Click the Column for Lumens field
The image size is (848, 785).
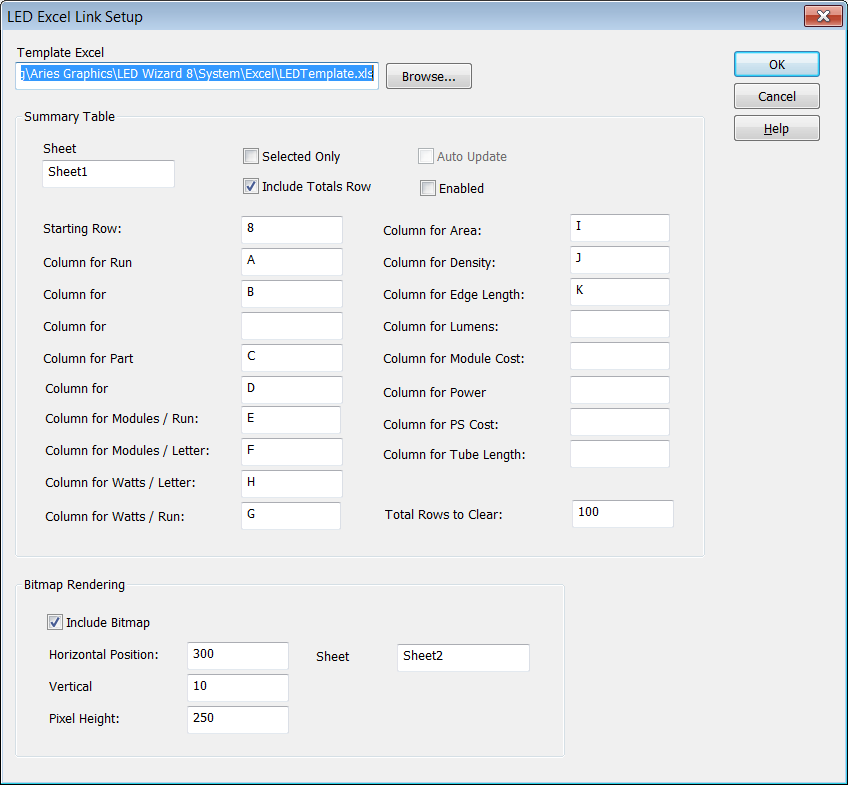[619, 324]
